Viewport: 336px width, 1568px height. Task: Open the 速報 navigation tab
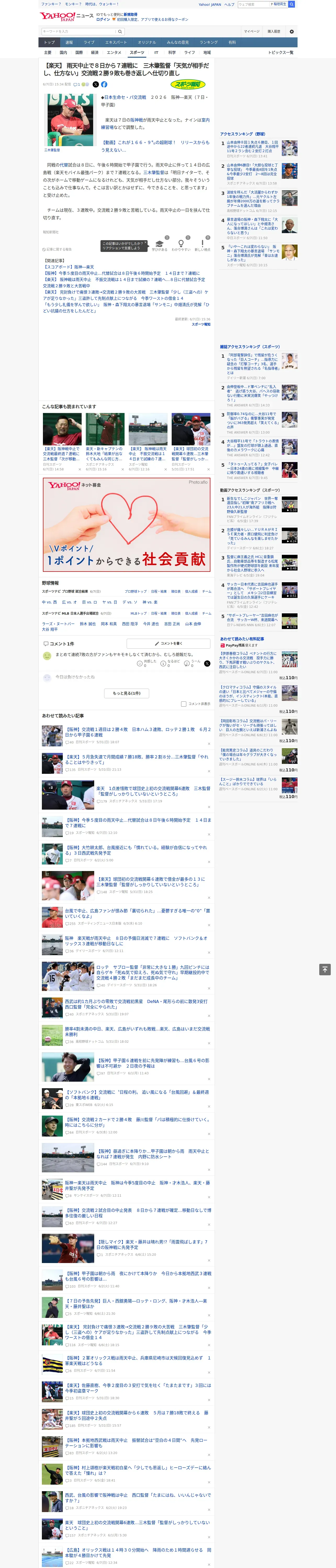(69, 43)
